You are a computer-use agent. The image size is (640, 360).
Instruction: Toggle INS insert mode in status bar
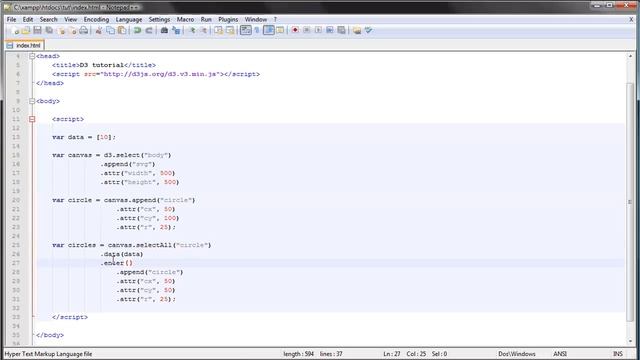[x=618, y=354]
